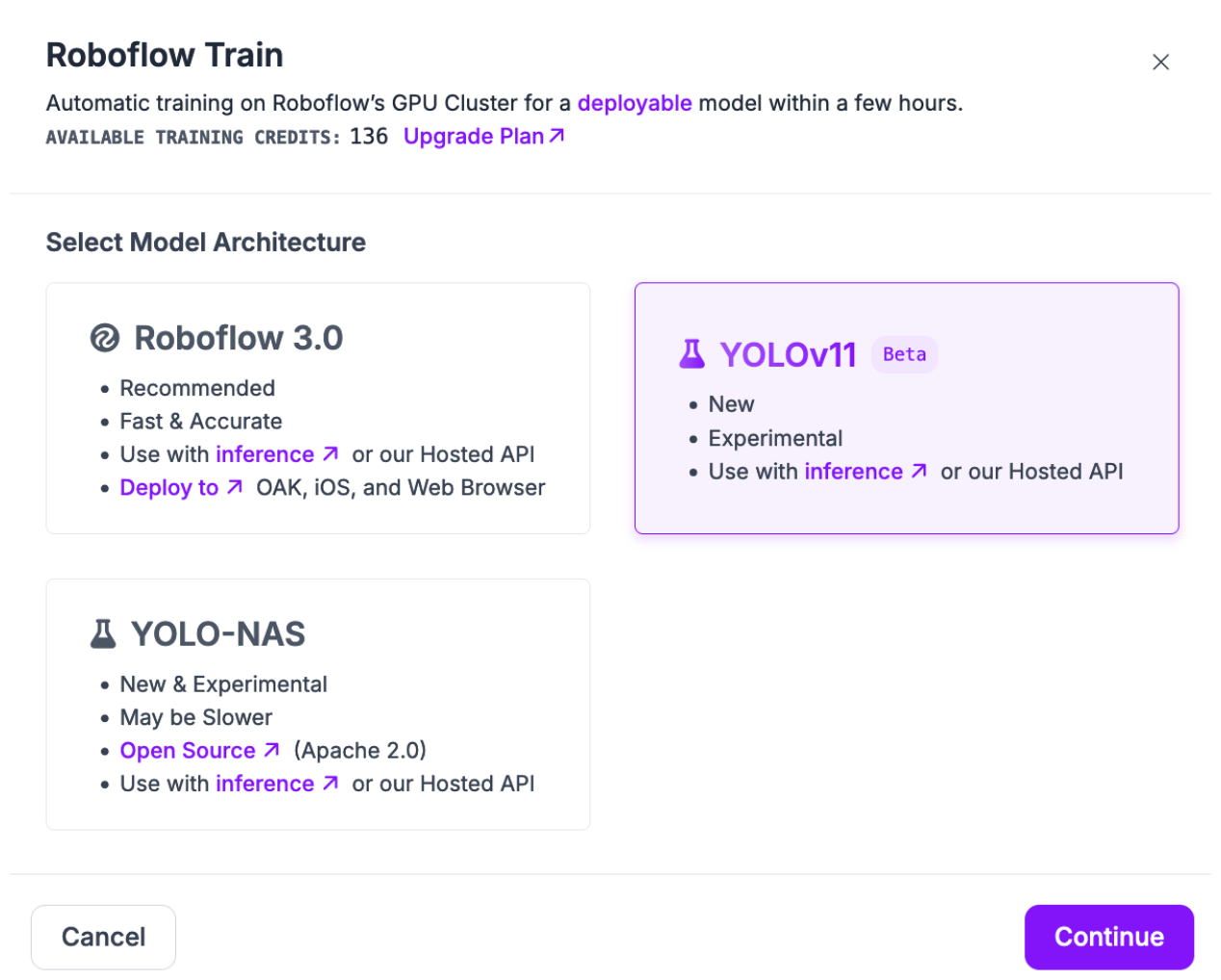Open the Upgrade Plan link
The image size is (1221, 980).
tap(474, 137)
